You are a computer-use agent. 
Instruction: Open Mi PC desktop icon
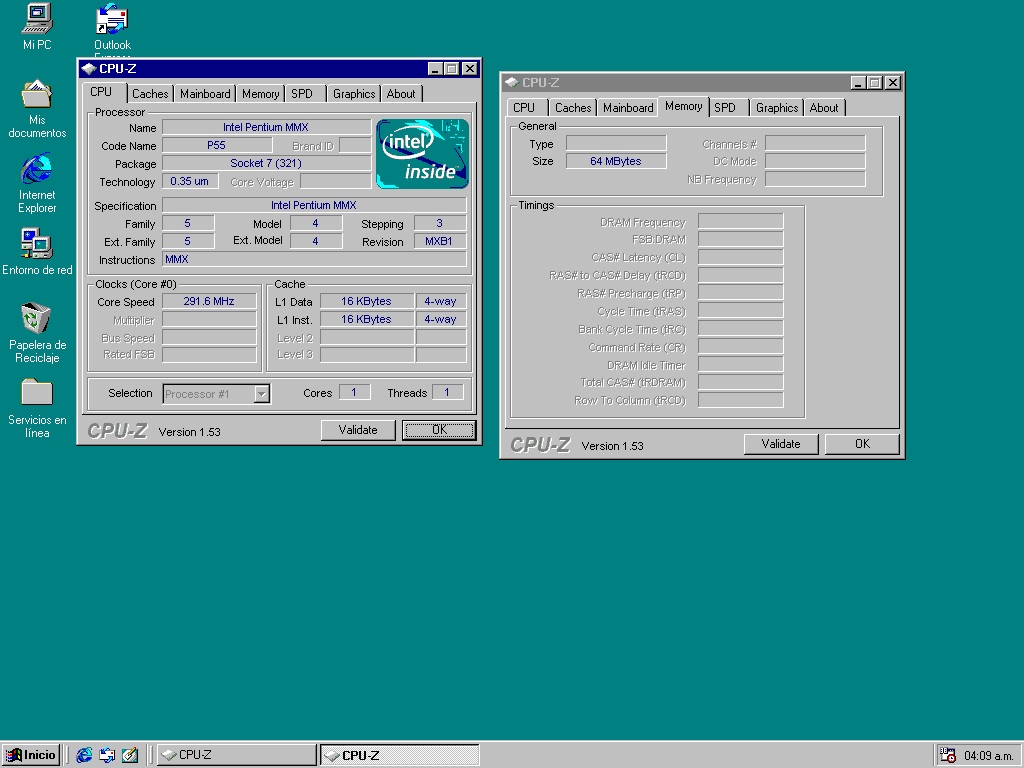(x=37, y=26)
